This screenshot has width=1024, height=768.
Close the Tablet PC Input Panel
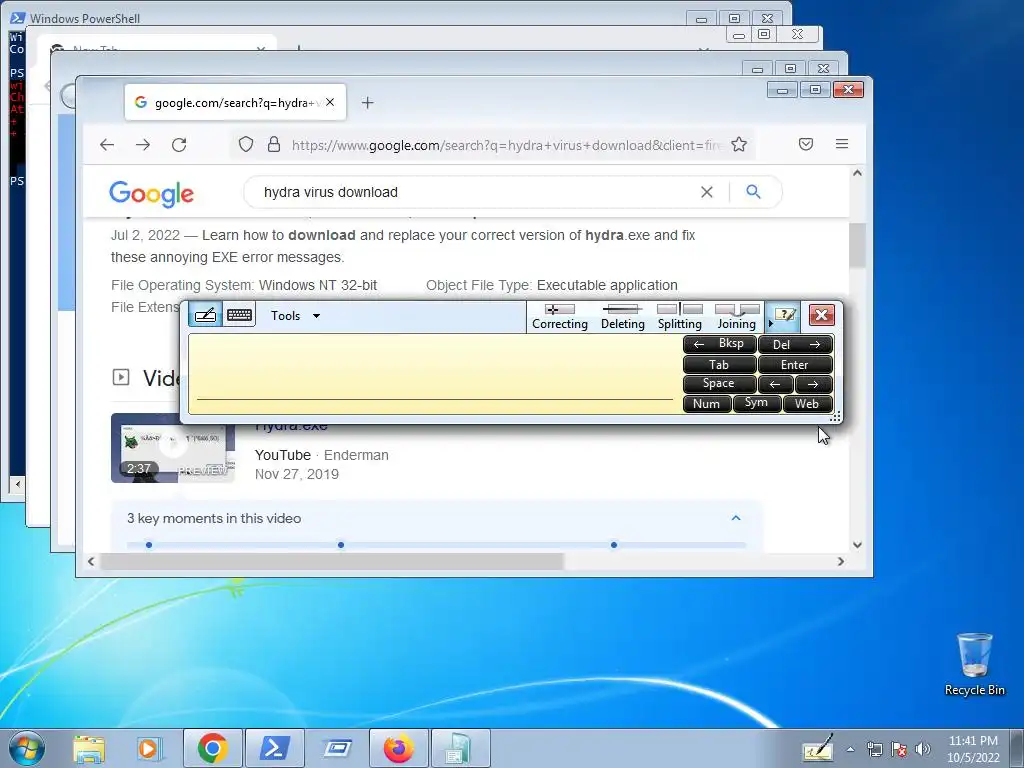[x=822, y=315]
